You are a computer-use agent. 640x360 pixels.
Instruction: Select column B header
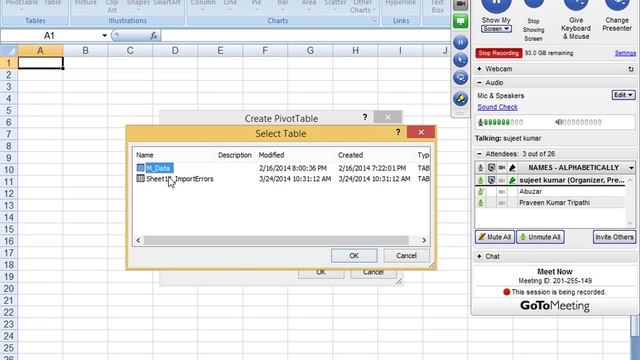pyautogui.click(x=85, y=51)
